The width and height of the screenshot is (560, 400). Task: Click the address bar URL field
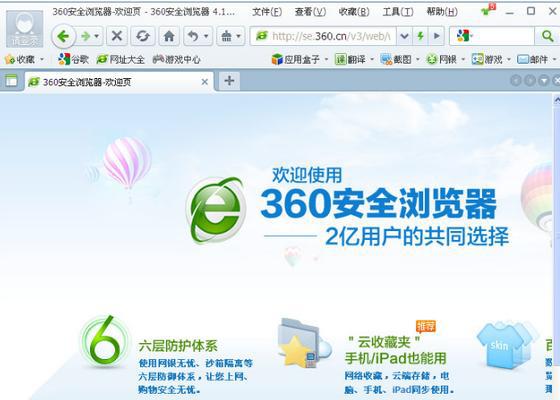point(323,36)
